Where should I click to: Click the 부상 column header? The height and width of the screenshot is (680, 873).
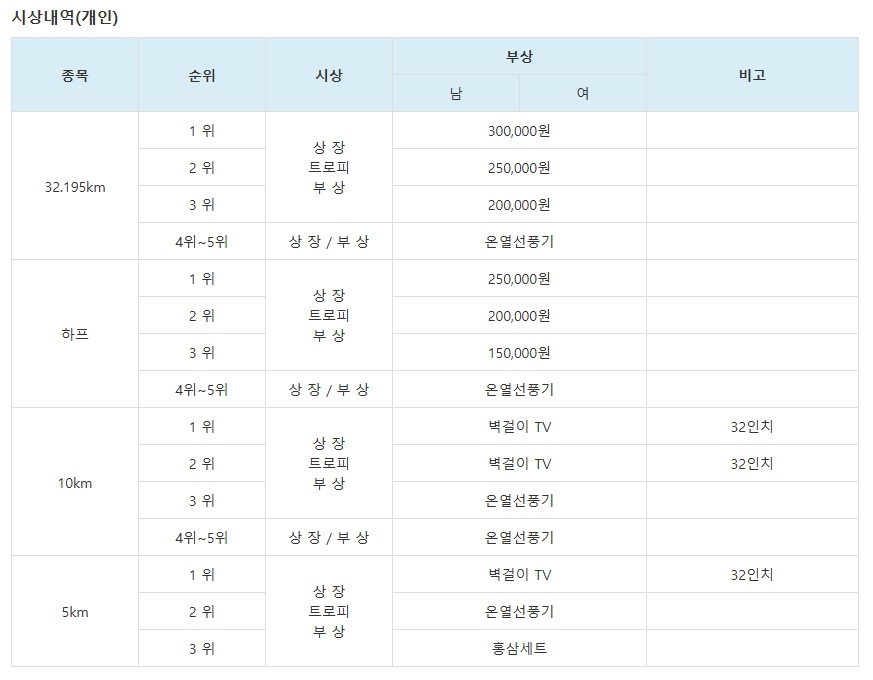(x=519, y=56)
